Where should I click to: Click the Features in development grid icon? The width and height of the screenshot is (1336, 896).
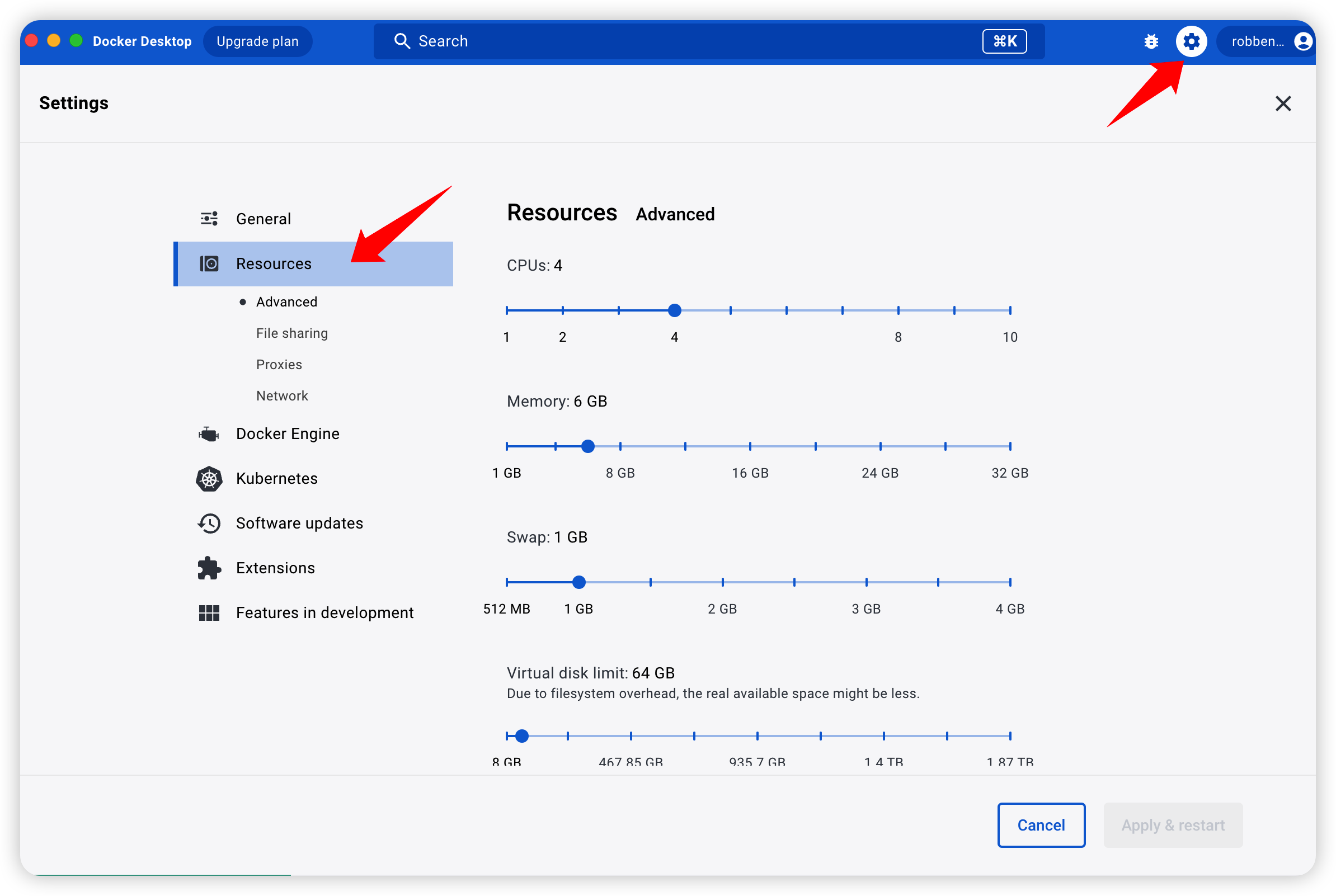[209, 612]
